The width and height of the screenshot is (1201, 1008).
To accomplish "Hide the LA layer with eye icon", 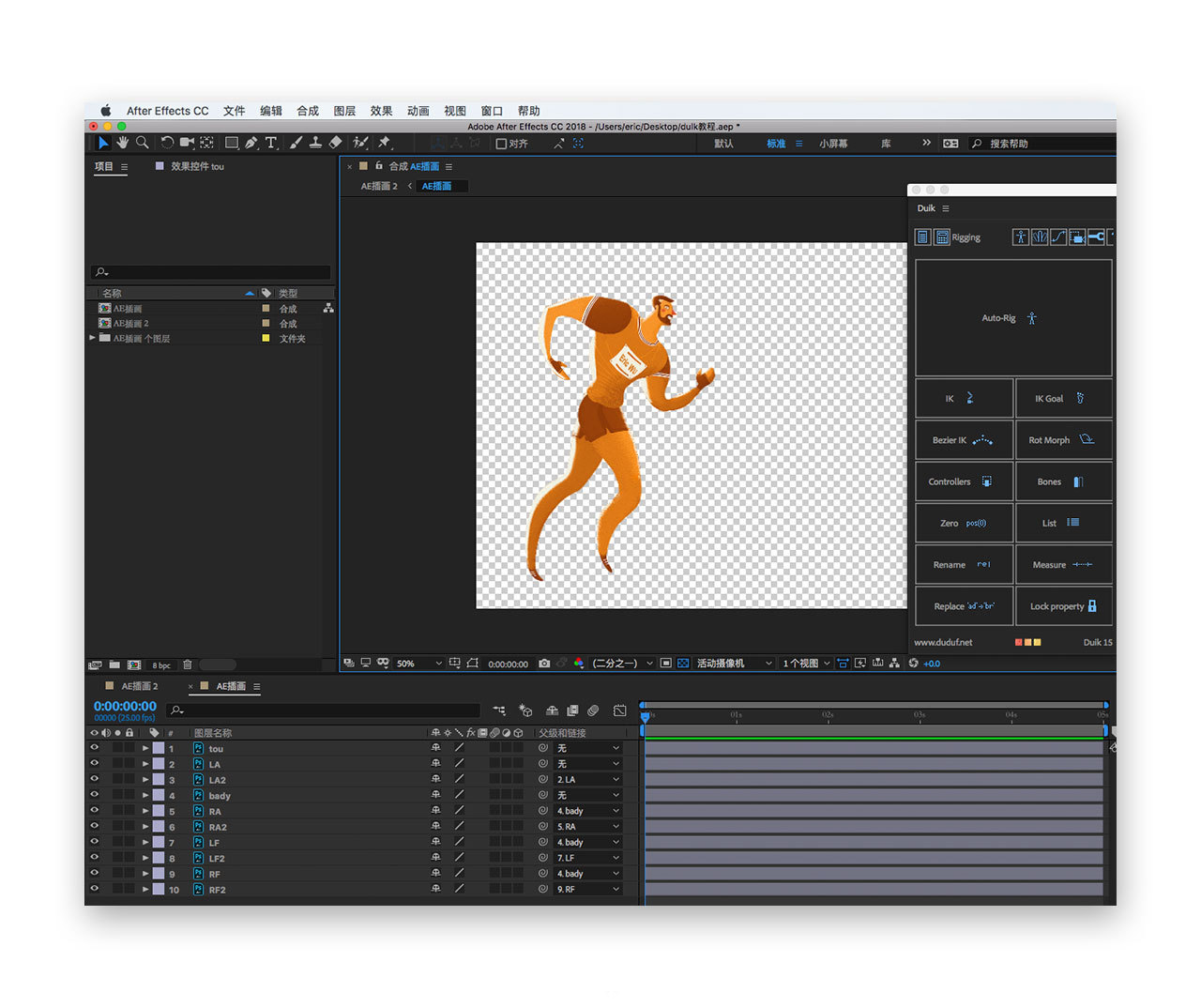I will coord(94,764).
